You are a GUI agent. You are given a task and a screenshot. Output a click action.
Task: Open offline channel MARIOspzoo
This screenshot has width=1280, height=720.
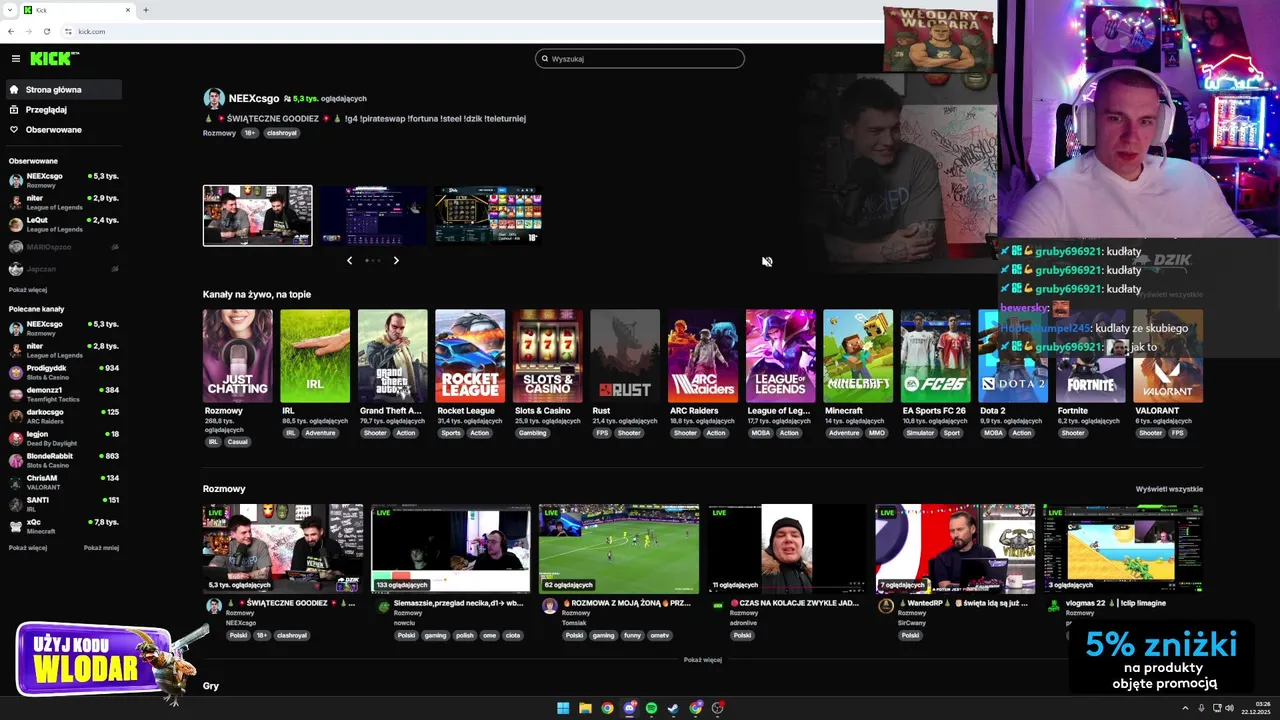(x=64, y=247)
